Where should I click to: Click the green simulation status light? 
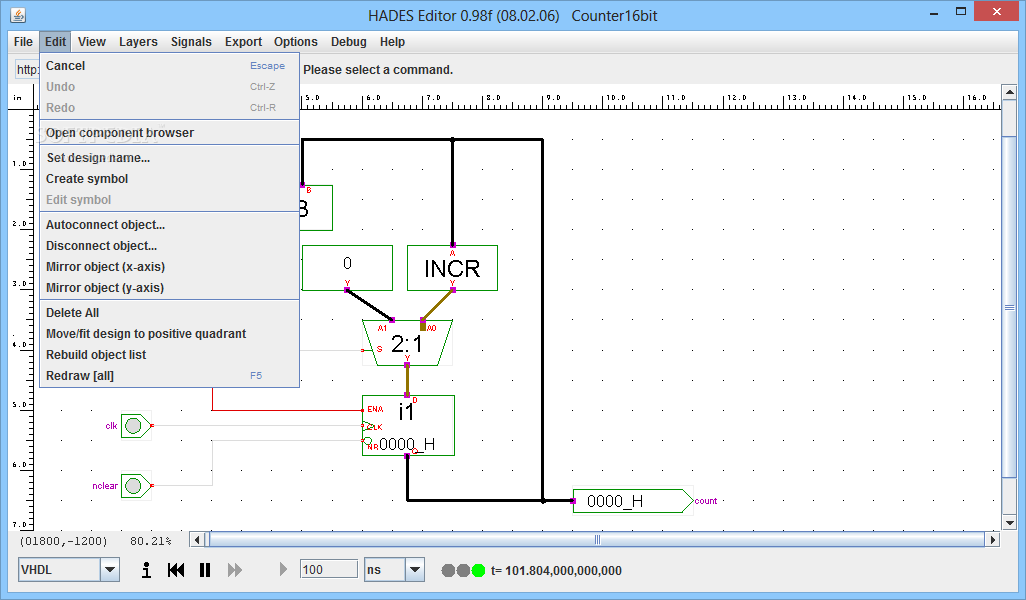(x=478, y=571)
